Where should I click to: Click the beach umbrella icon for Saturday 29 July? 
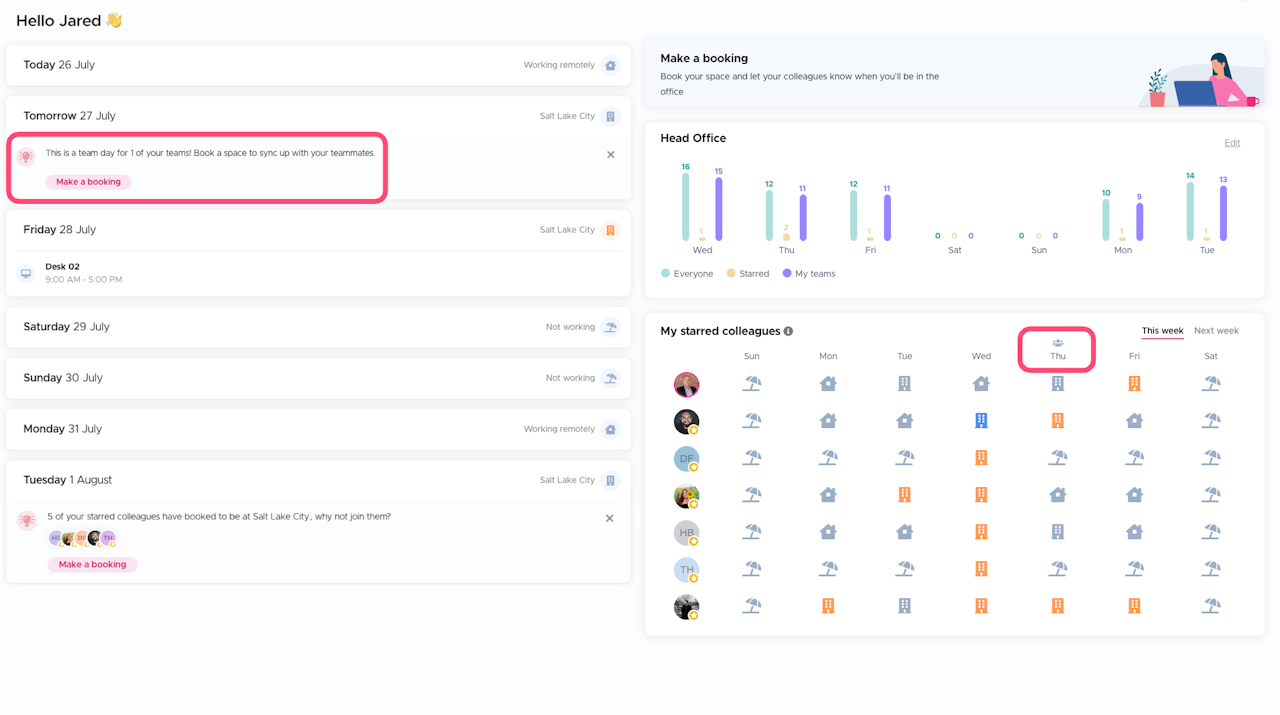point(610,327)
